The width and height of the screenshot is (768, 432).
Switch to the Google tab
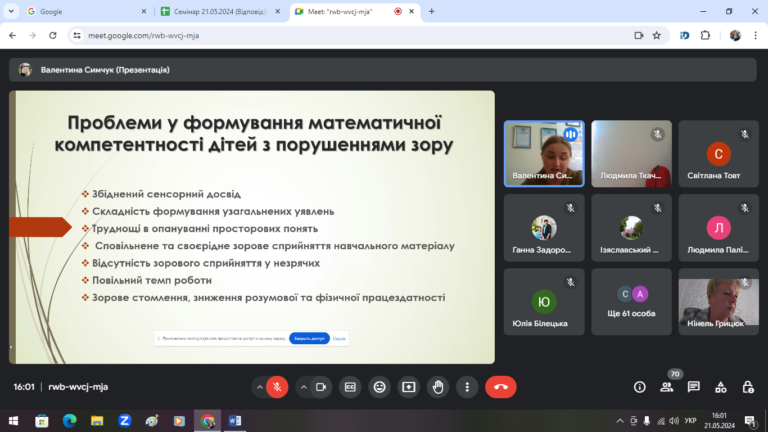pyautogui.click(x=86, y=11)
